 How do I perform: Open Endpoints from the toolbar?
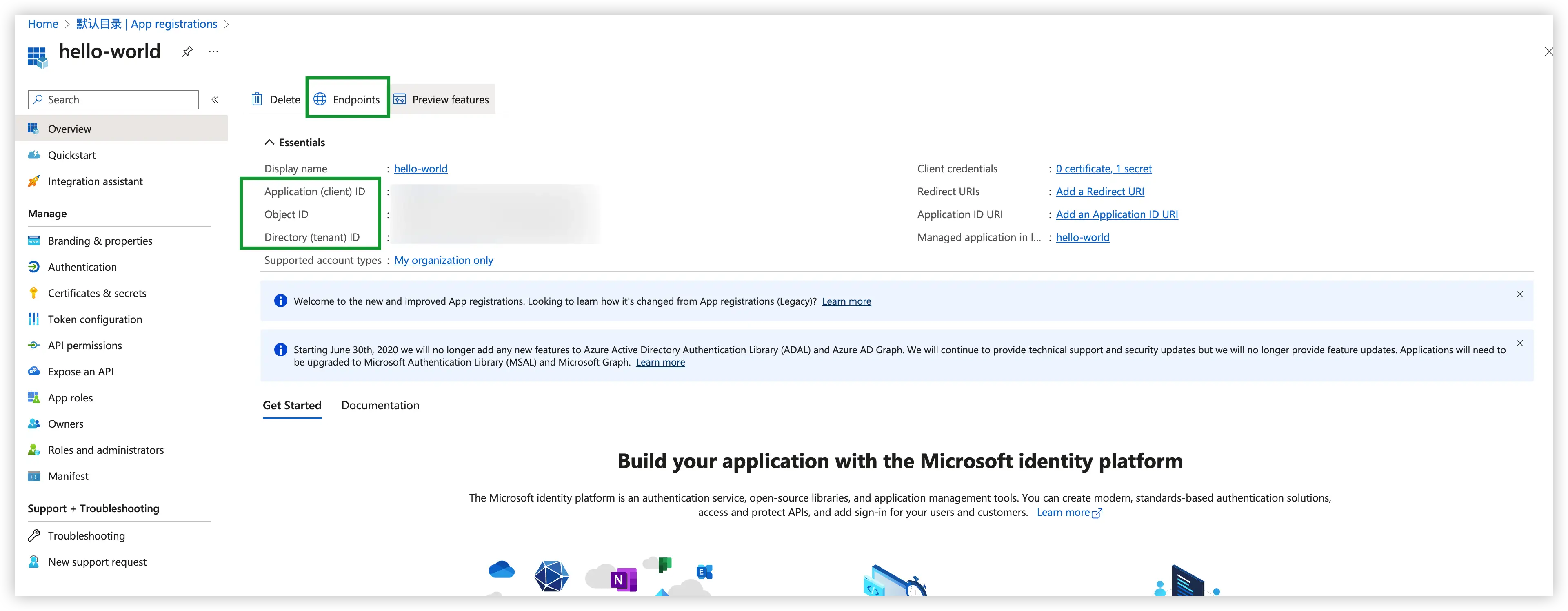pos(347,99)
